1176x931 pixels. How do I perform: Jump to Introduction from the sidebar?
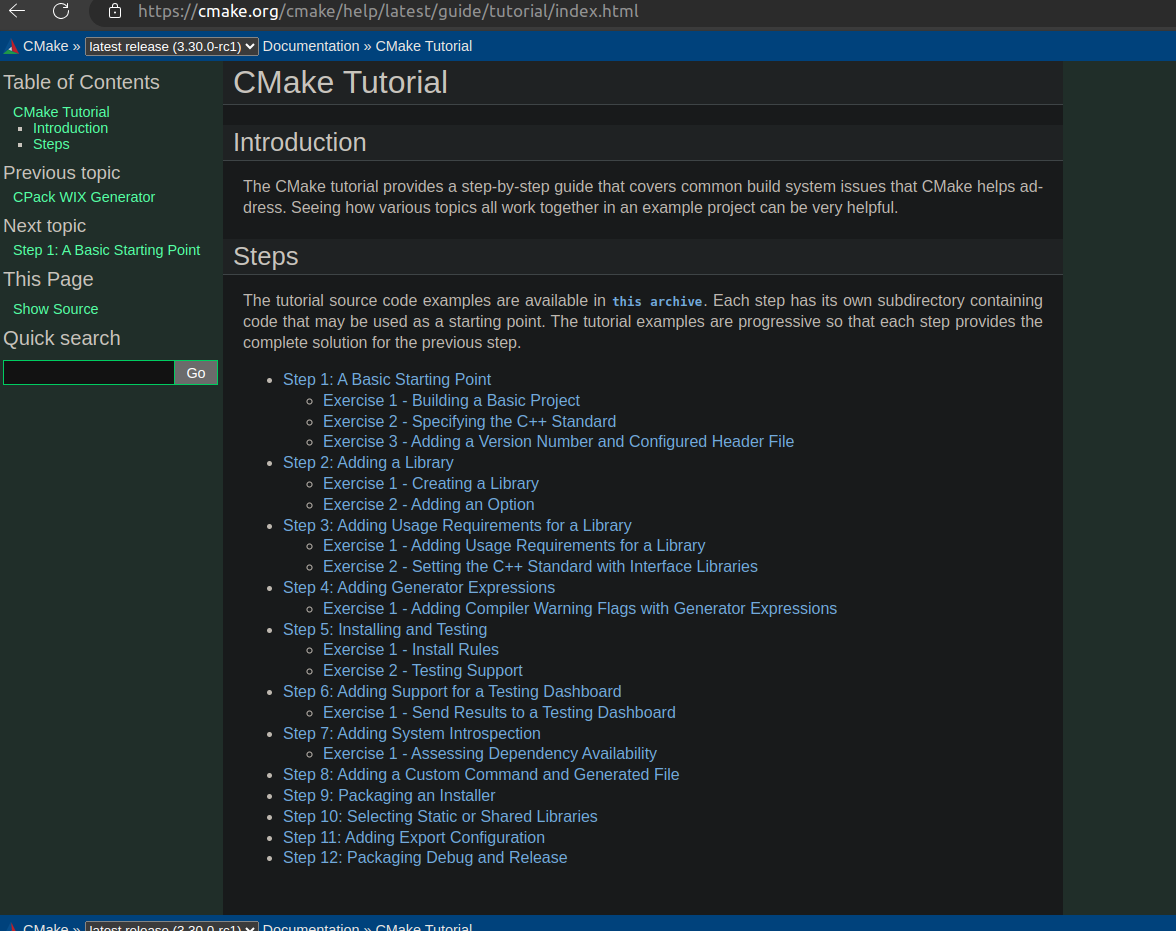pyautogui.click(x=70, y=128)
